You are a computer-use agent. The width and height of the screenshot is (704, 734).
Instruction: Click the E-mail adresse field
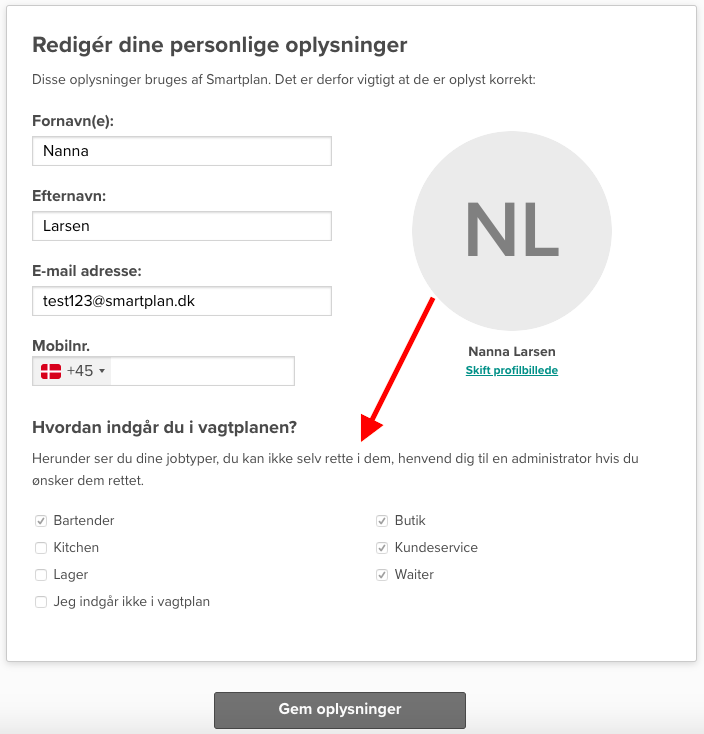182,300
